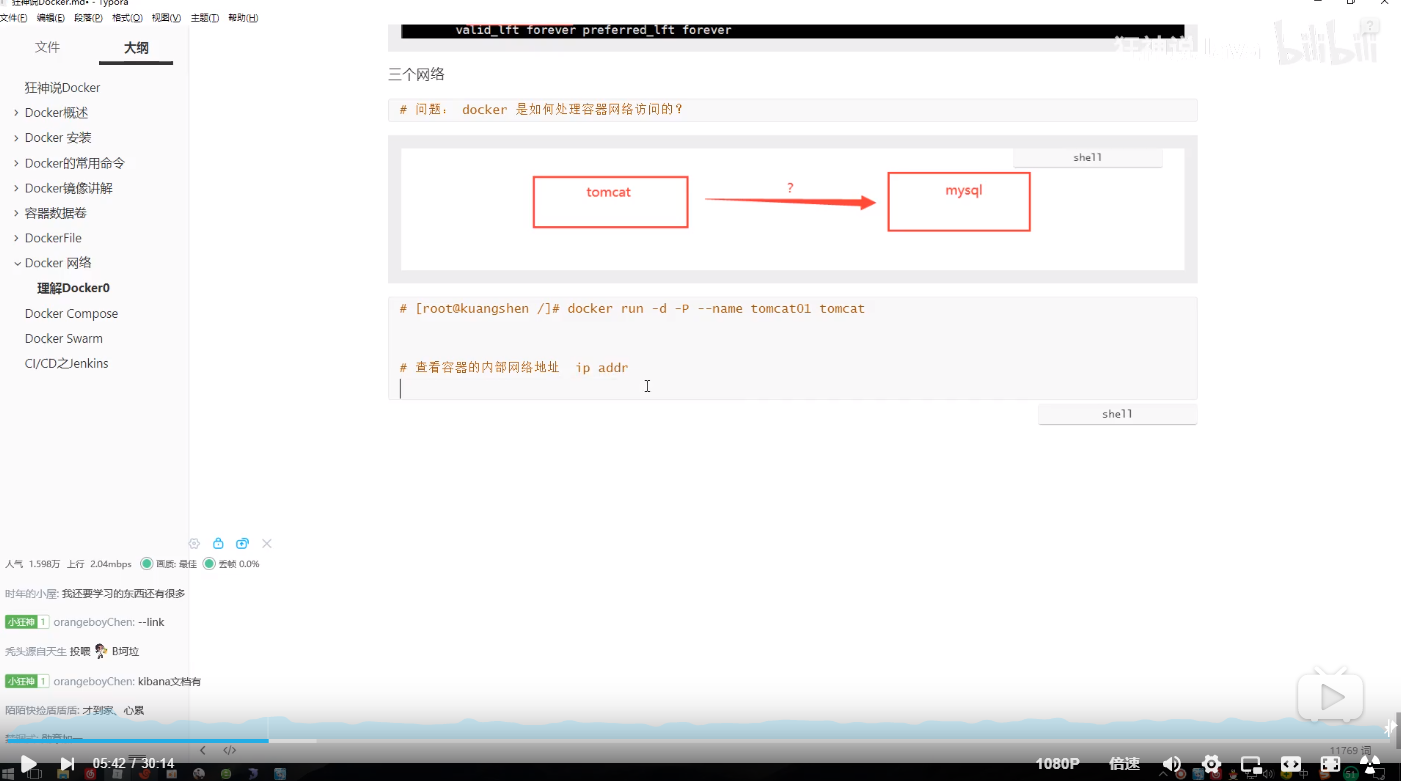Expand the Docker镜像讲解 outline chevron
The height and width of the screenshot is (781, 1401).
tap(16, 188)
